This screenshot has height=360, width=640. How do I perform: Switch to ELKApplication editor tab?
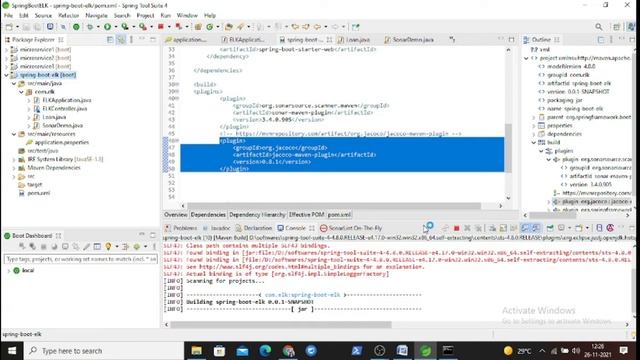(243, 40)
